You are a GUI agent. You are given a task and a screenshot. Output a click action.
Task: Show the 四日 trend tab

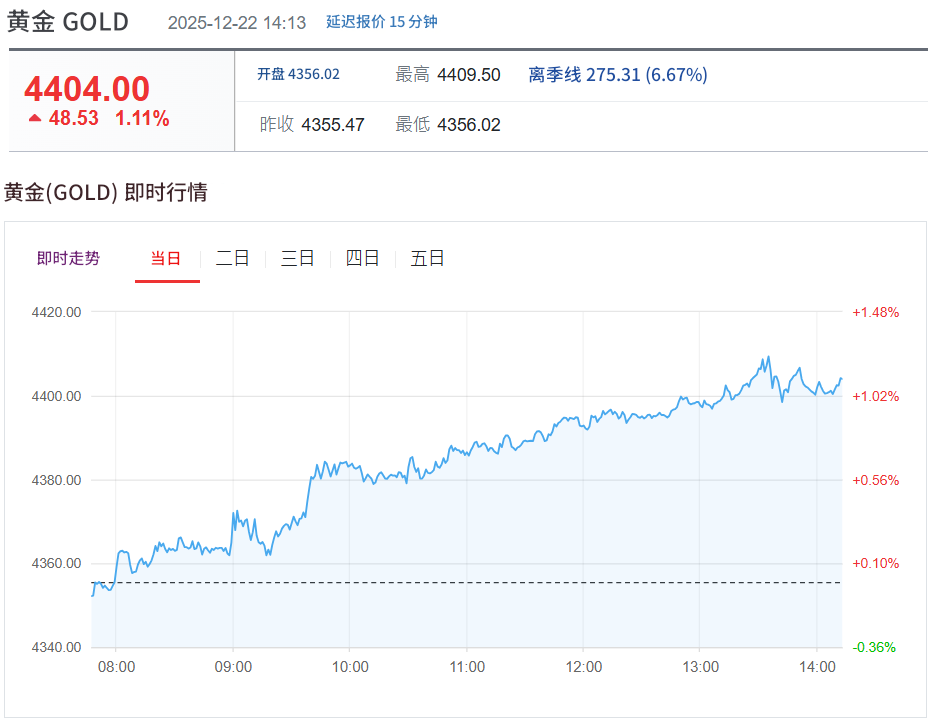coord(362,258)
